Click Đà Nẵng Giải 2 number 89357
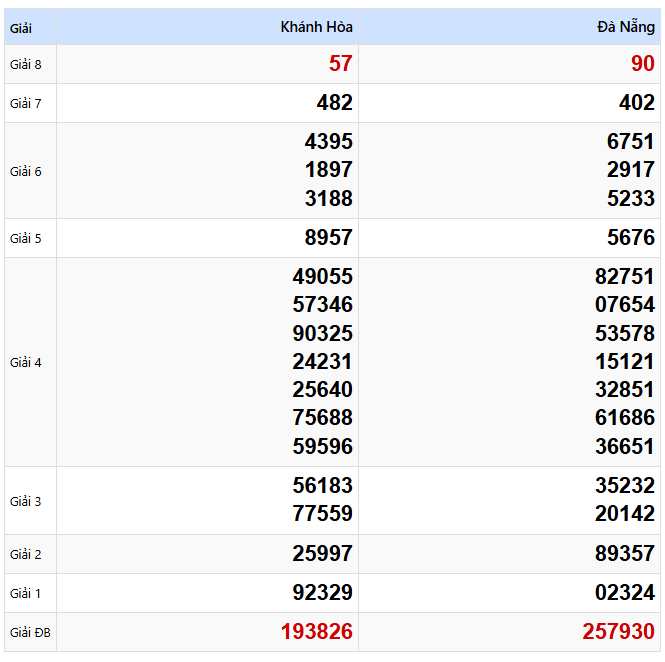 (x=625, y=553)
